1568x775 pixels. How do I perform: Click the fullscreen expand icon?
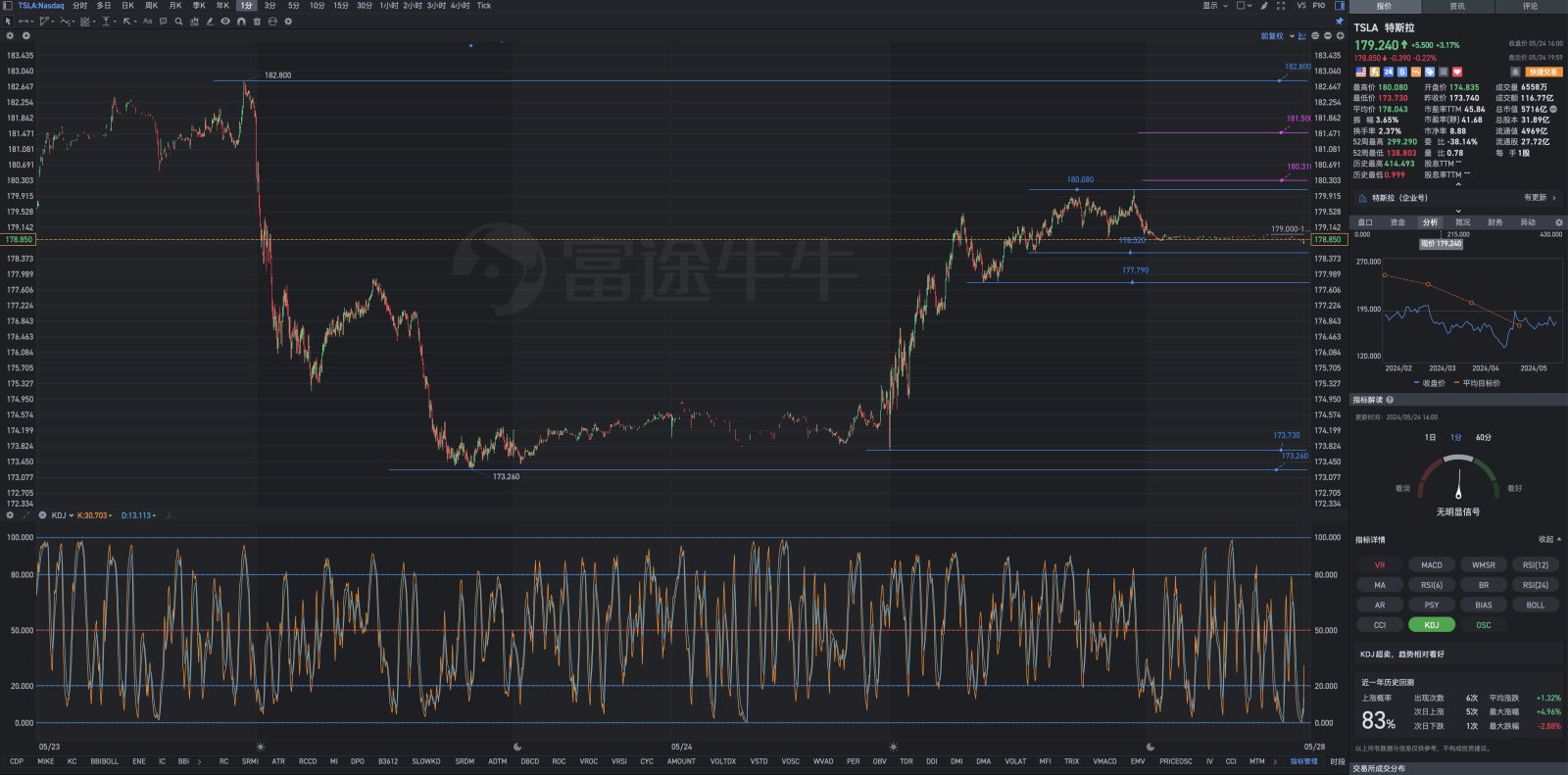(x=1281, y=6)
